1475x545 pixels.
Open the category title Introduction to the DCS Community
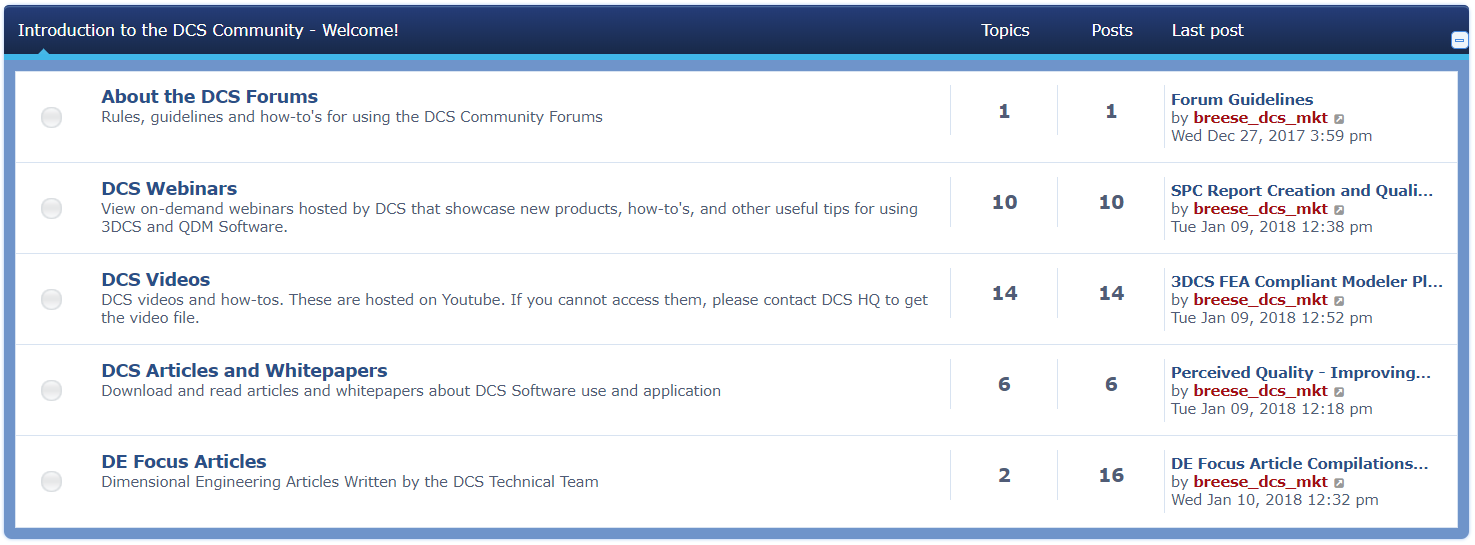[x=208, y=30]
